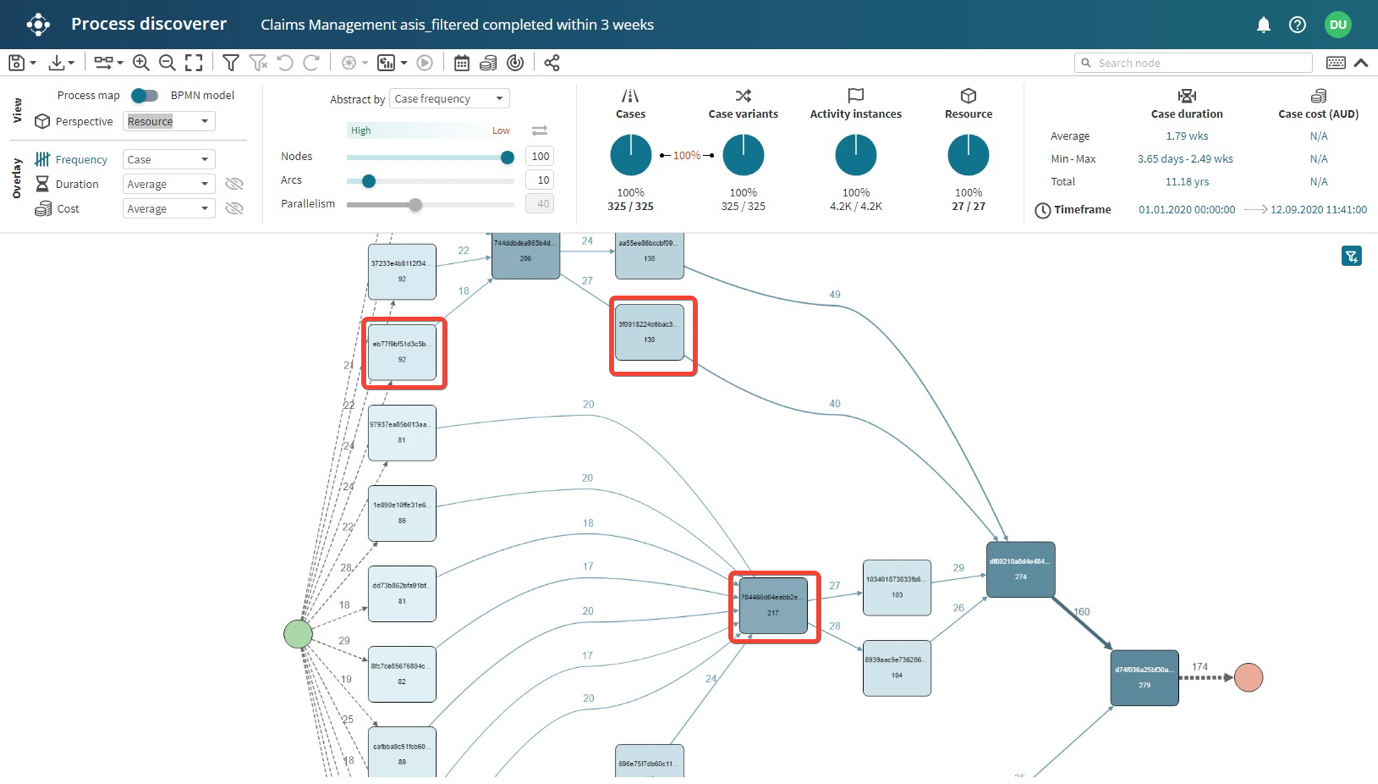The image size is (1378, 784).
Task: Click the help question mark icon
Action: pos(1297,25)
